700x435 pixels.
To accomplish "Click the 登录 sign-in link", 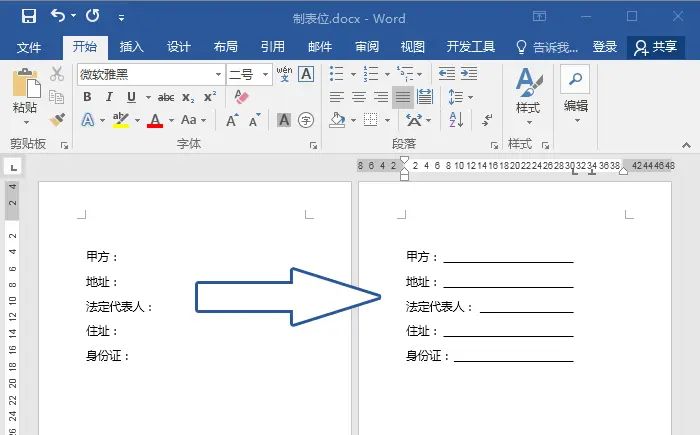I will pos(605,47).
